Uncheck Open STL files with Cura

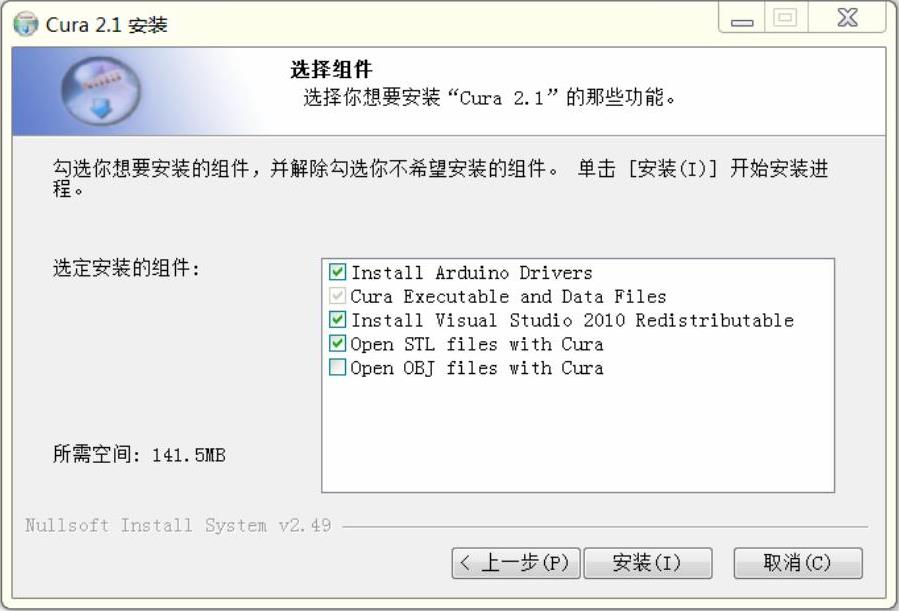338,344
